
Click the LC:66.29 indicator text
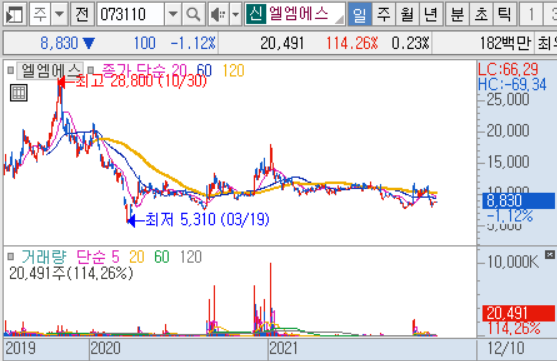coord(508,69)
